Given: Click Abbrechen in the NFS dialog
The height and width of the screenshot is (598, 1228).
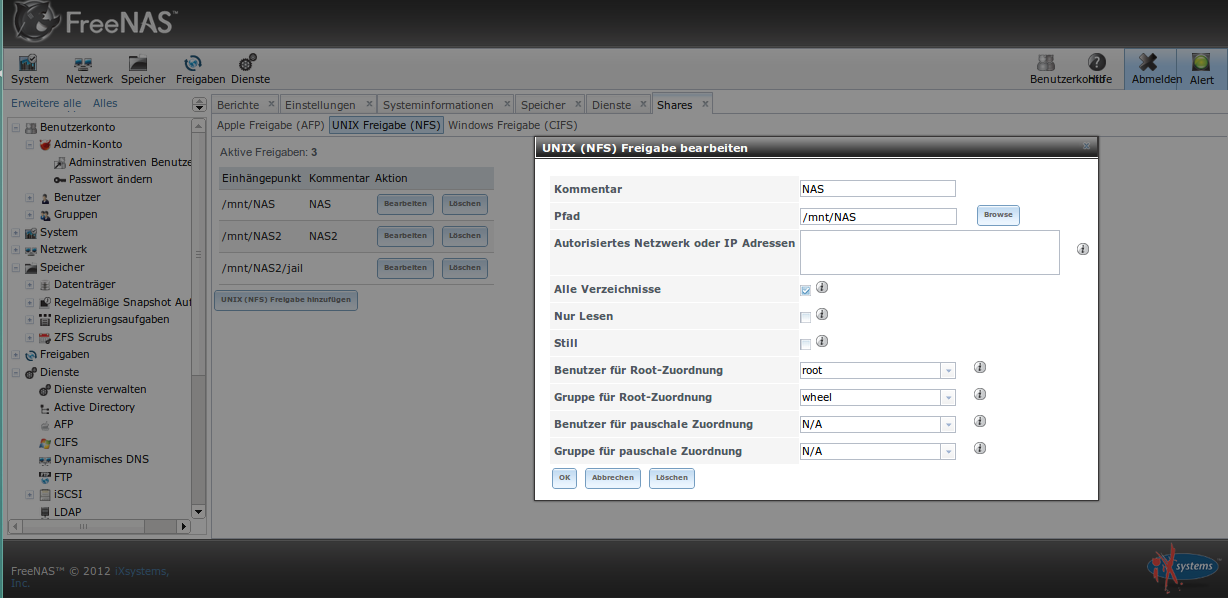Looking at the screenshot, I should coord(613,478).
